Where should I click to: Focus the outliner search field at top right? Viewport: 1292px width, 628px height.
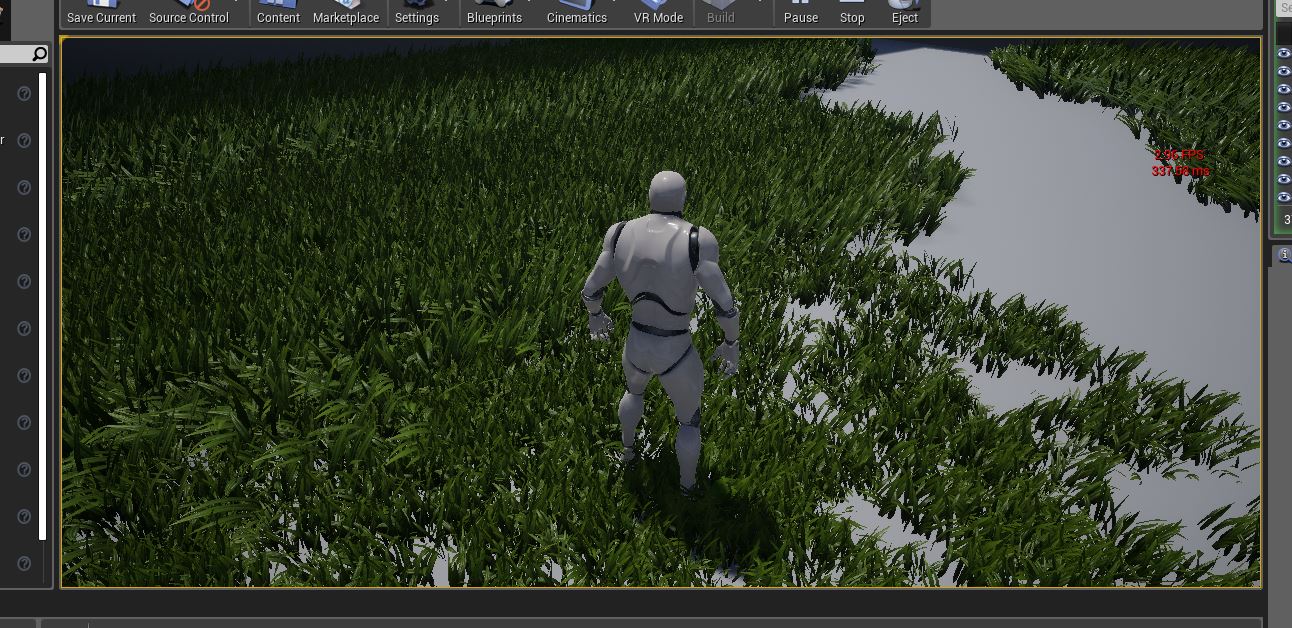click(x=1286, y=8)
